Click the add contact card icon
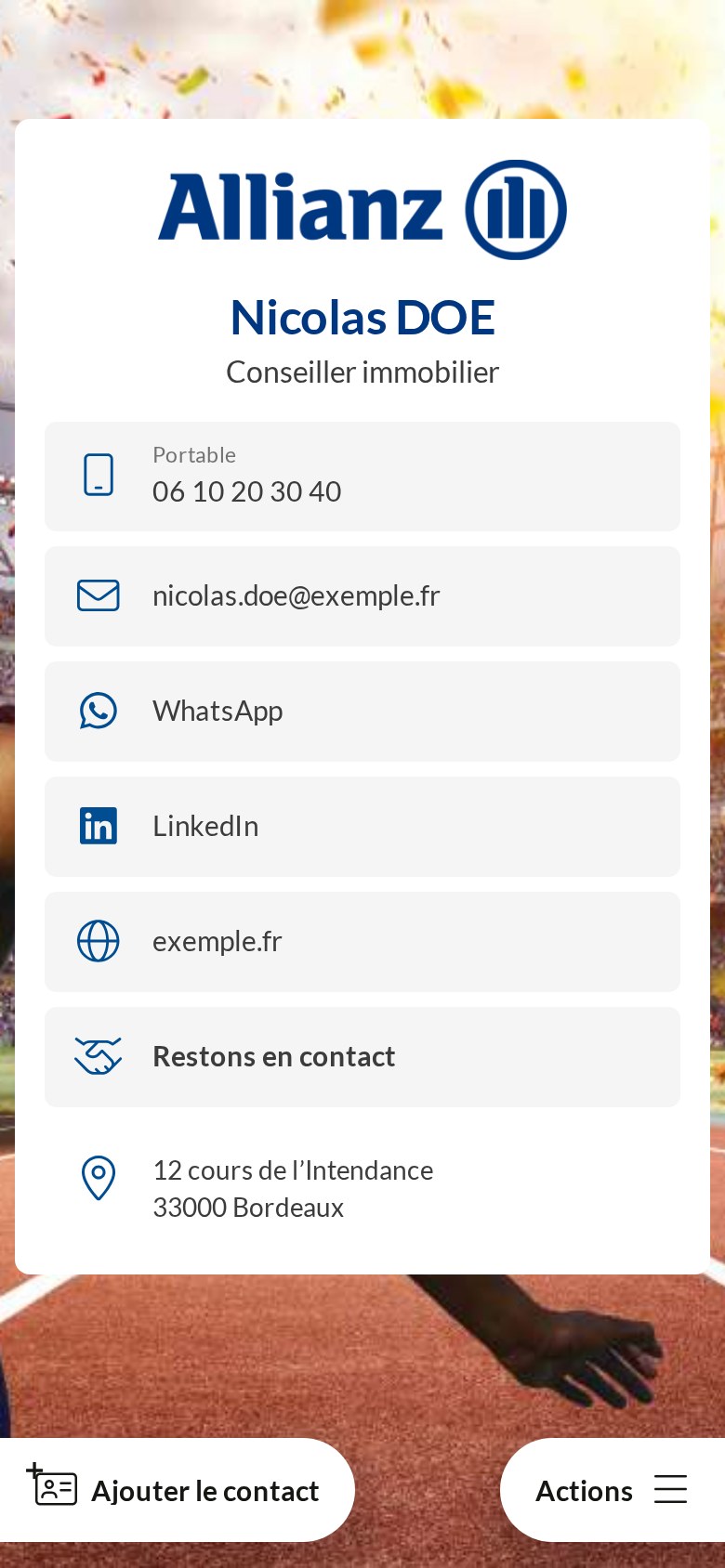Screen dimensions: 725x1568 coord(52,1484)
